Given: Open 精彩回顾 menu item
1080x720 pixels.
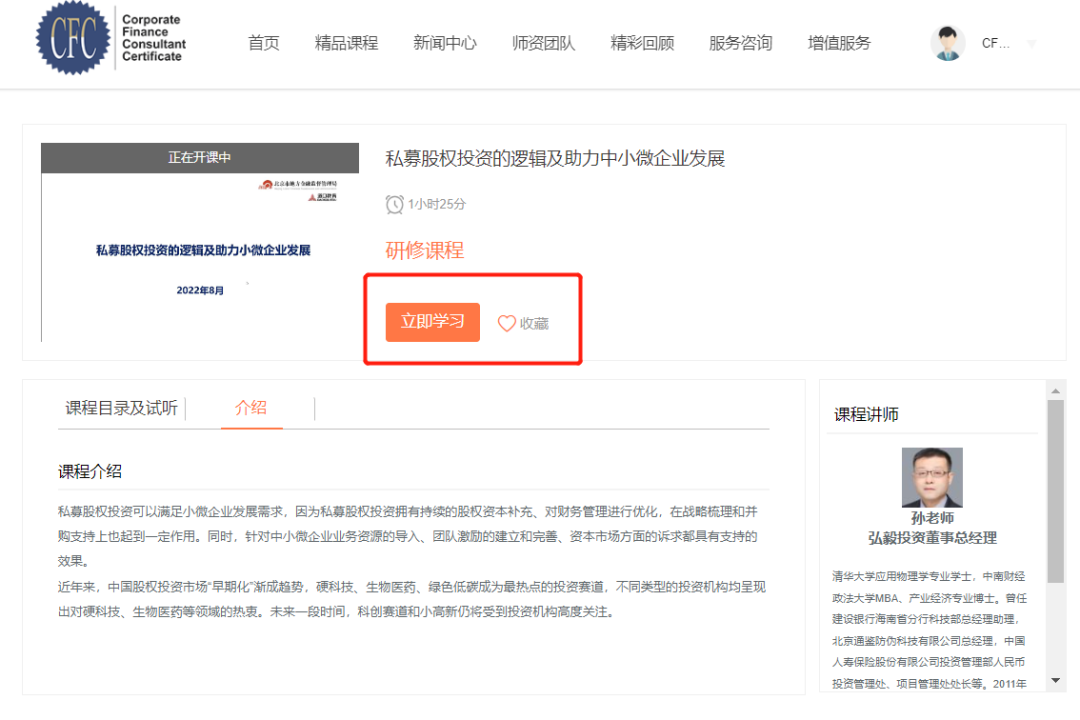Looking at the screenshot, I should coord(642,43).
